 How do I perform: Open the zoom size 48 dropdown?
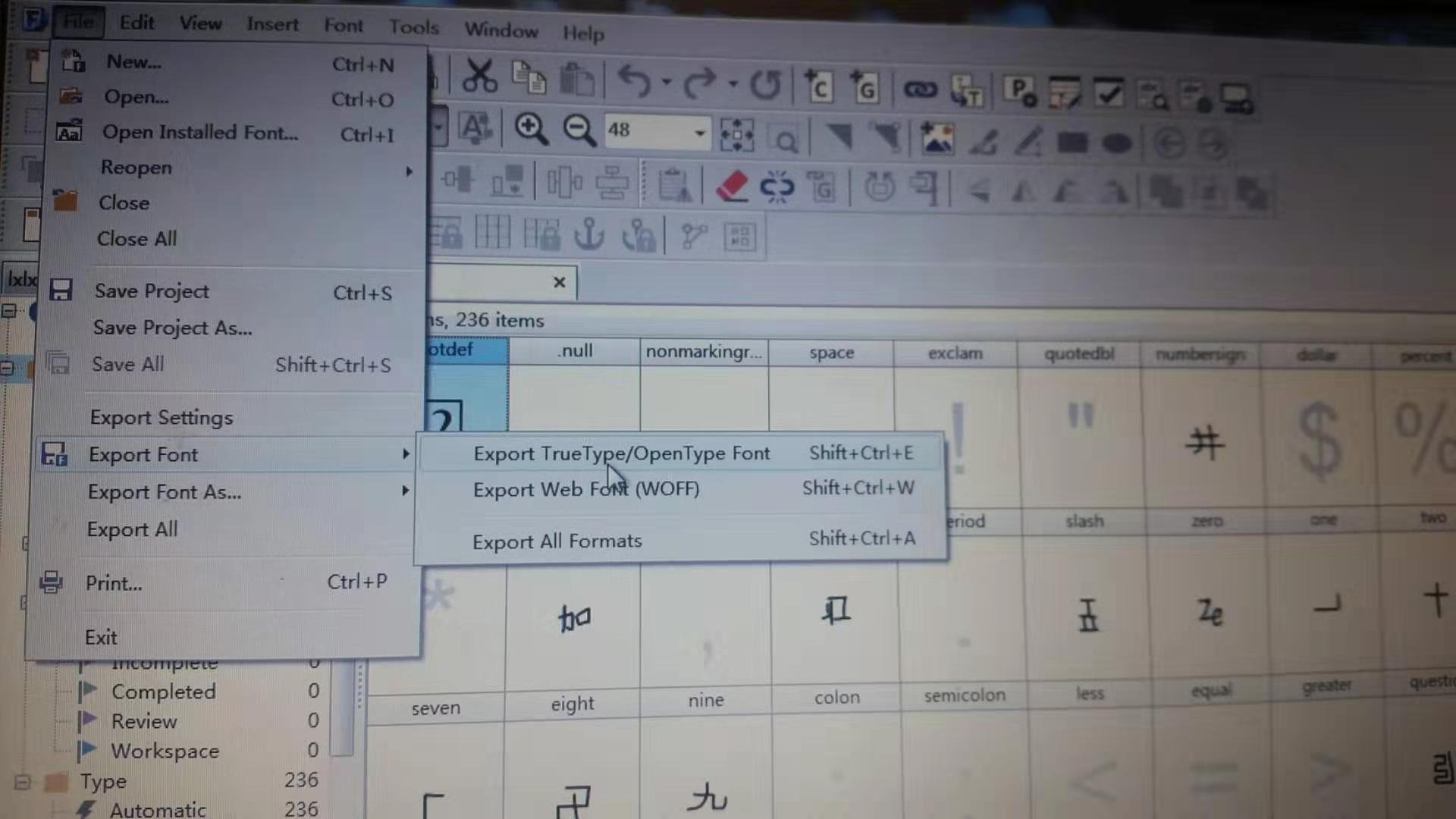coord(699,133)
